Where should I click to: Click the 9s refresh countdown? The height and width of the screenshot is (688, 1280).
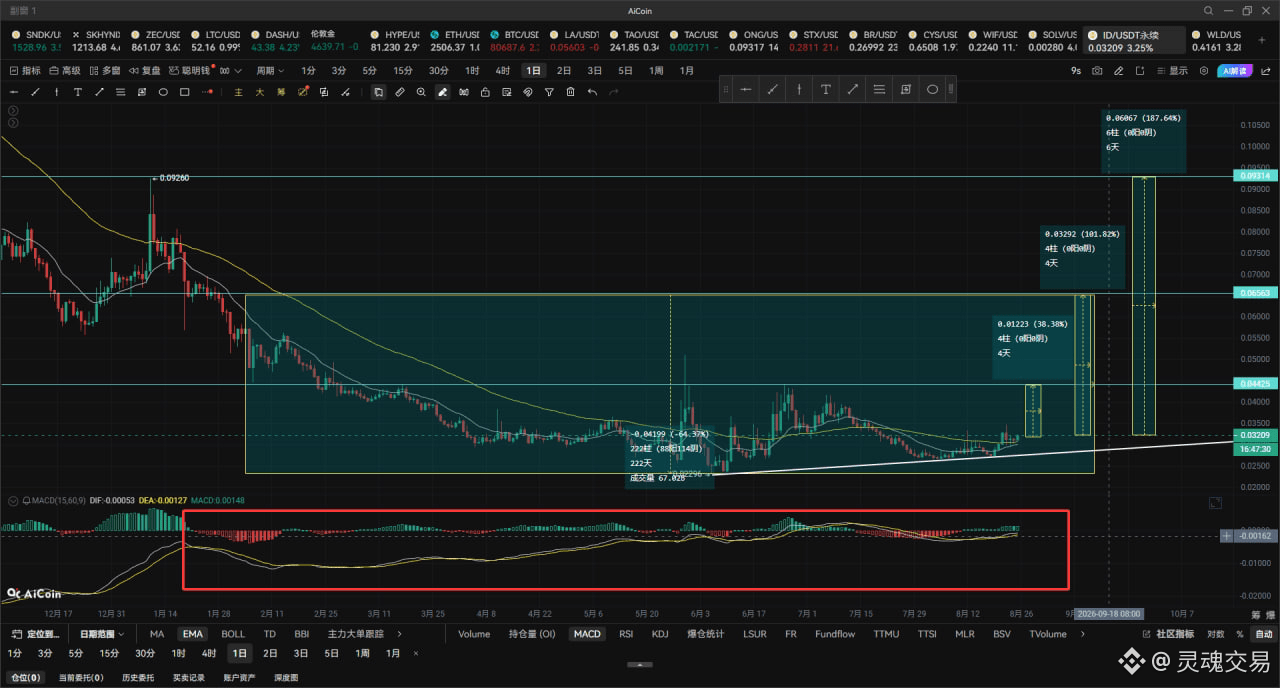pyautogui.click(x=1076, y=71)
